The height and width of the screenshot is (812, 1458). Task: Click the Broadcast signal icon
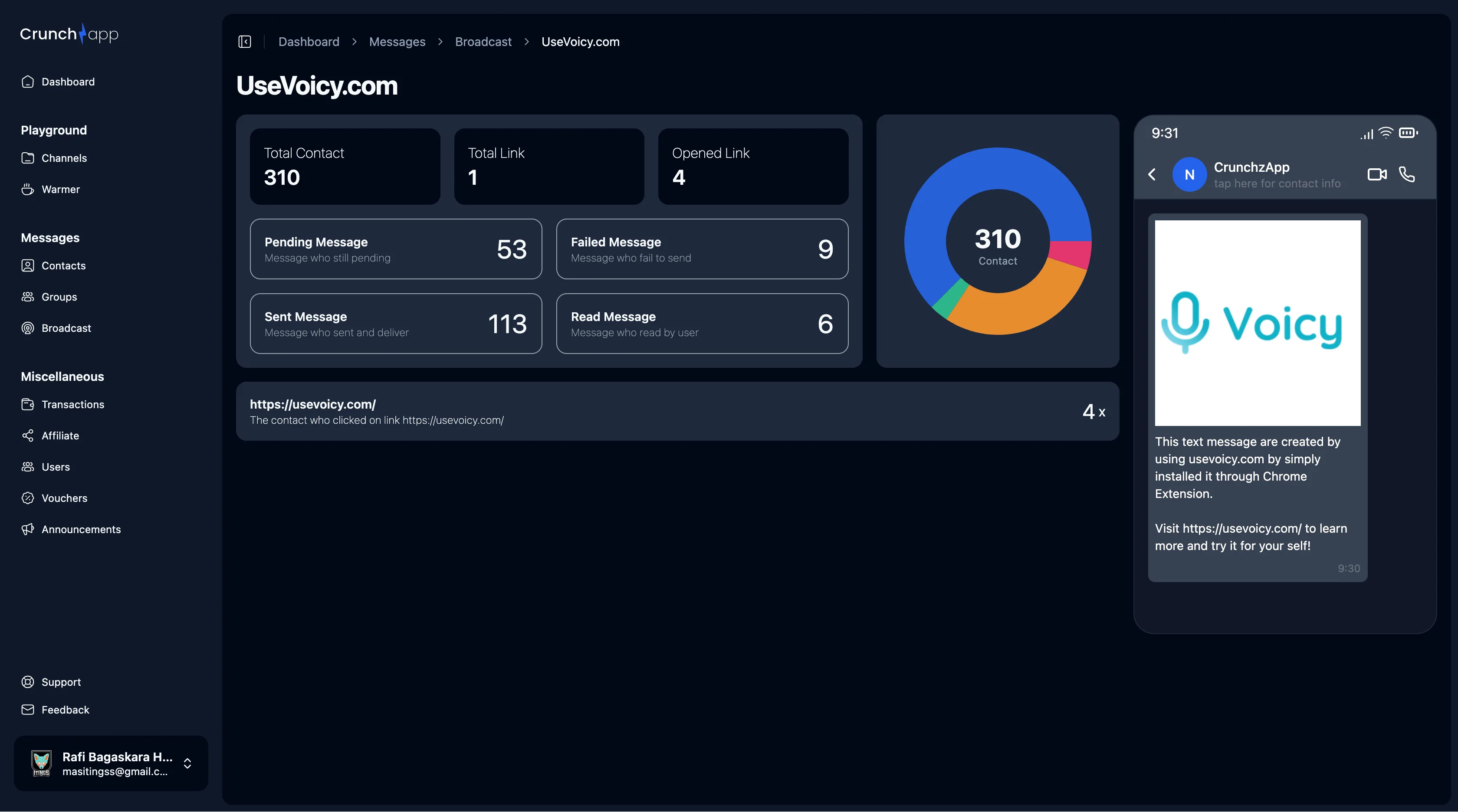click(x=28, y=327)
